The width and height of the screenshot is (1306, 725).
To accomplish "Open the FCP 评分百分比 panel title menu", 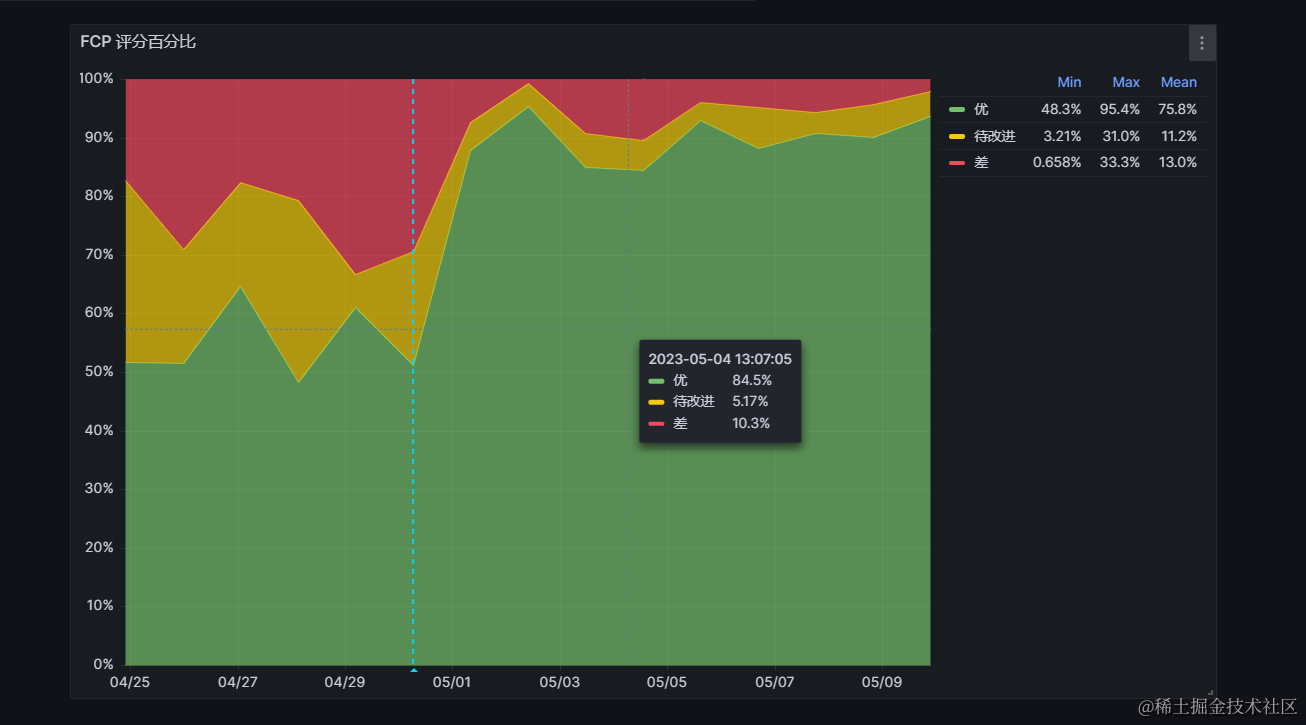I will point(138,42).
